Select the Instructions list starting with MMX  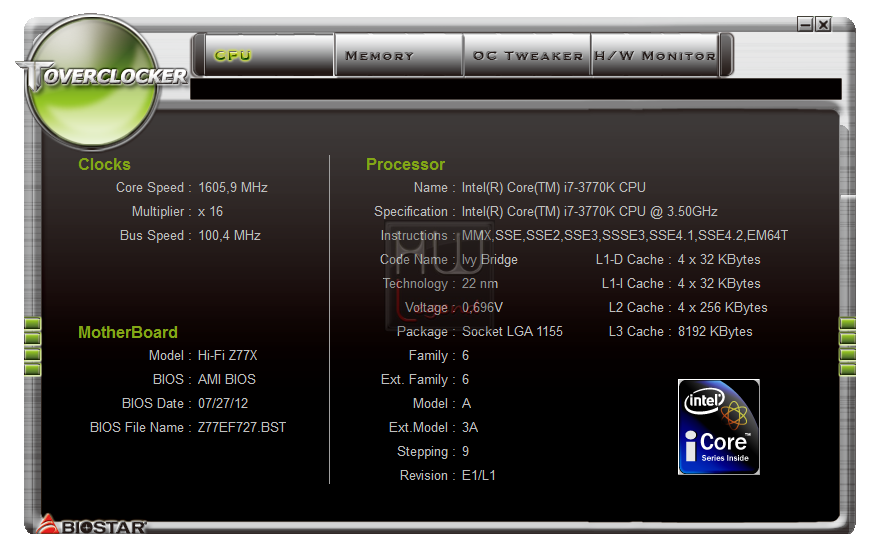click(x=624, y=236)
